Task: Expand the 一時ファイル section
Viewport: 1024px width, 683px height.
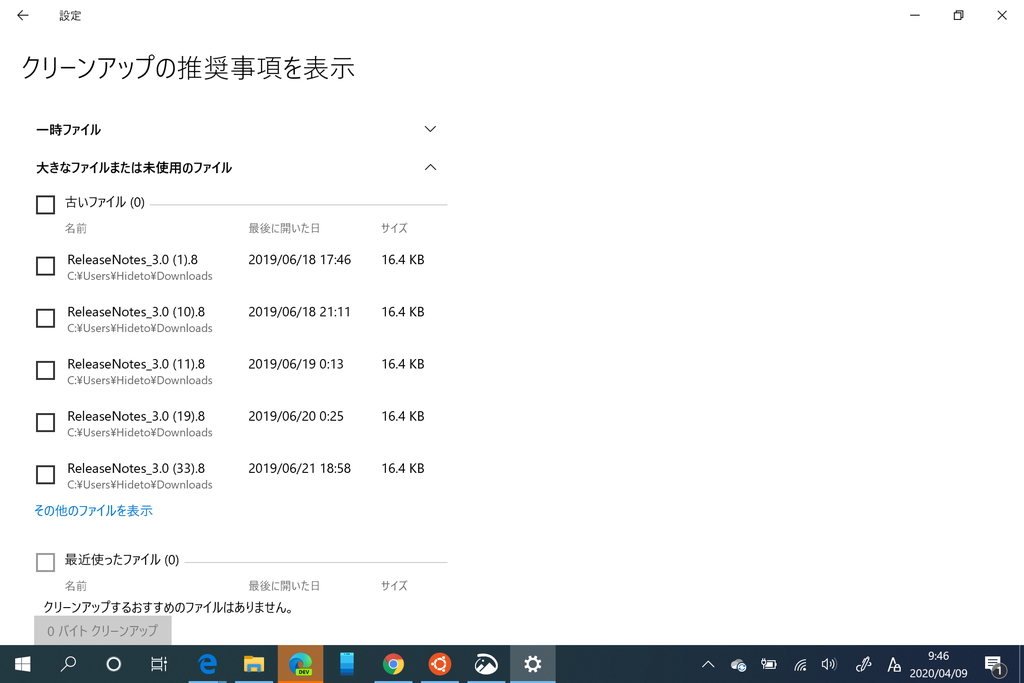Action: (x=430, y=129)
